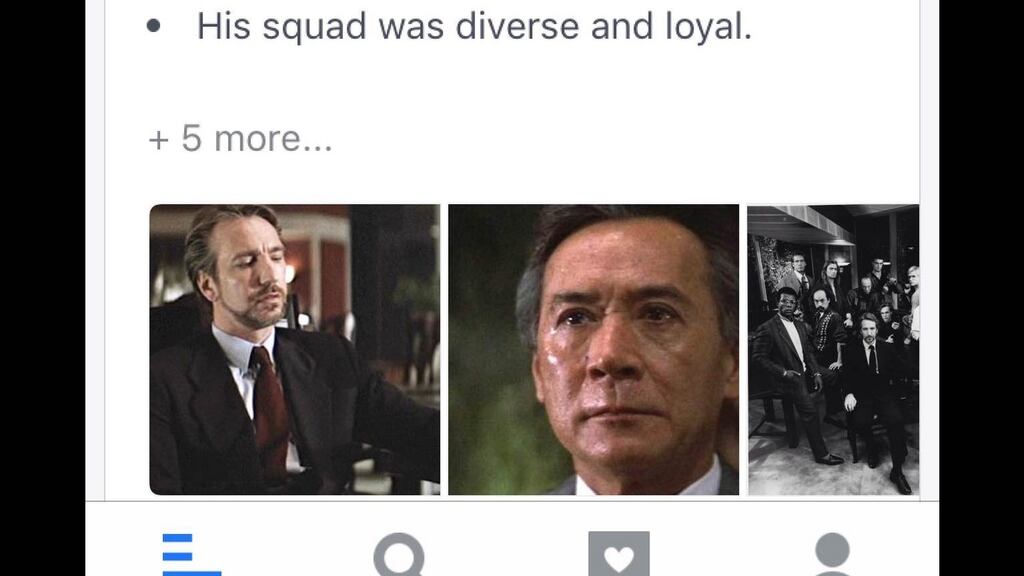Open the blue feed list tab icon
Viewport: 1024px width, 576px height.
pyautogui.click(x=191, y=554)
